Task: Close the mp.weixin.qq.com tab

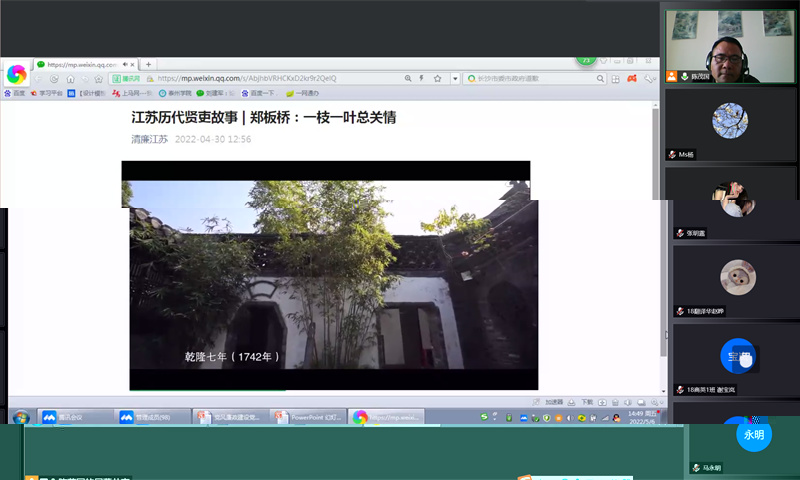Action: 132,64
